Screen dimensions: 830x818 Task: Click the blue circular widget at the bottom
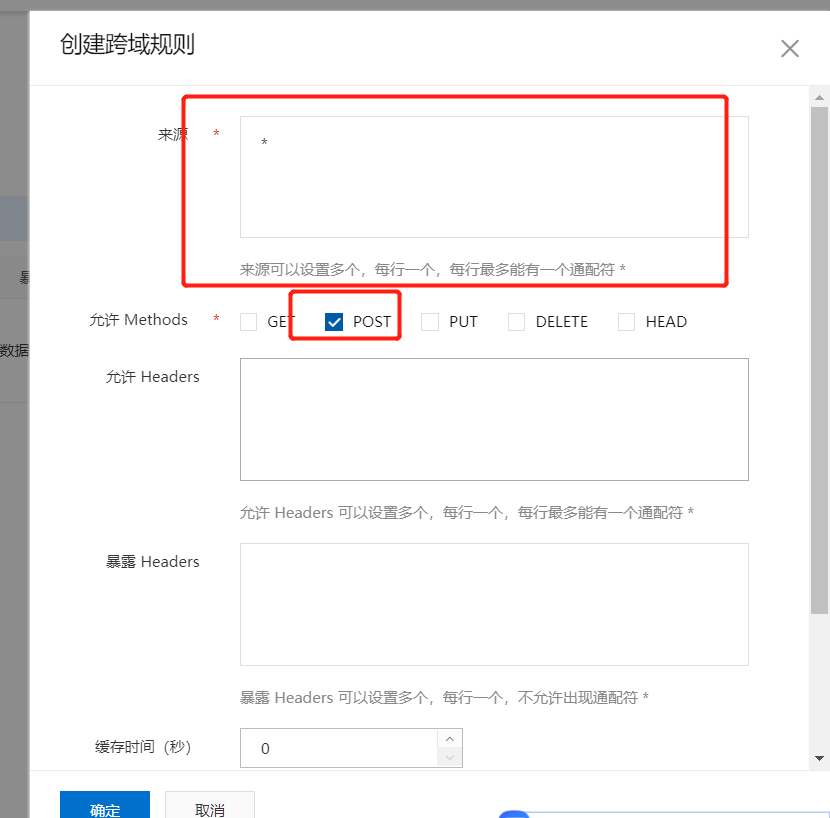[514, 813]
